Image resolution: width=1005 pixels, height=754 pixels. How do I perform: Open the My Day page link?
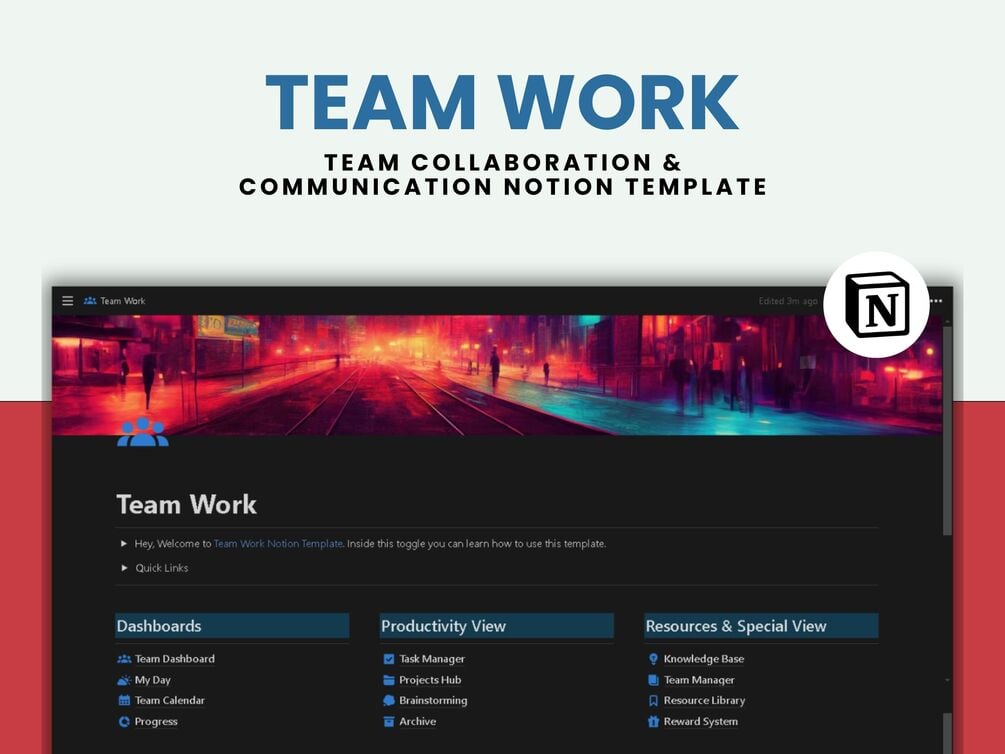(x=153, y=680)
